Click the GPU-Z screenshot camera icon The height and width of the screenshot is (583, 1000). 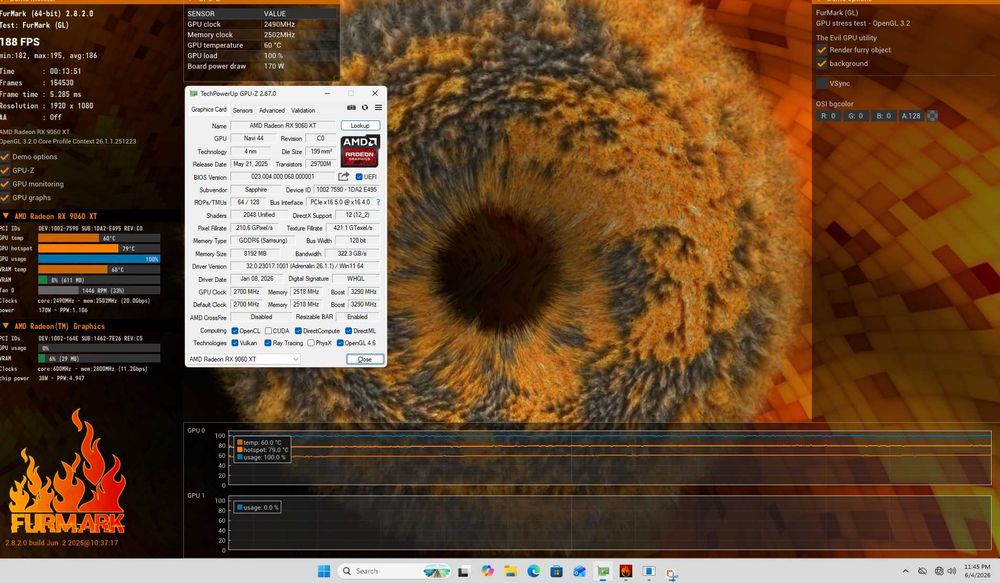point(351,108)
